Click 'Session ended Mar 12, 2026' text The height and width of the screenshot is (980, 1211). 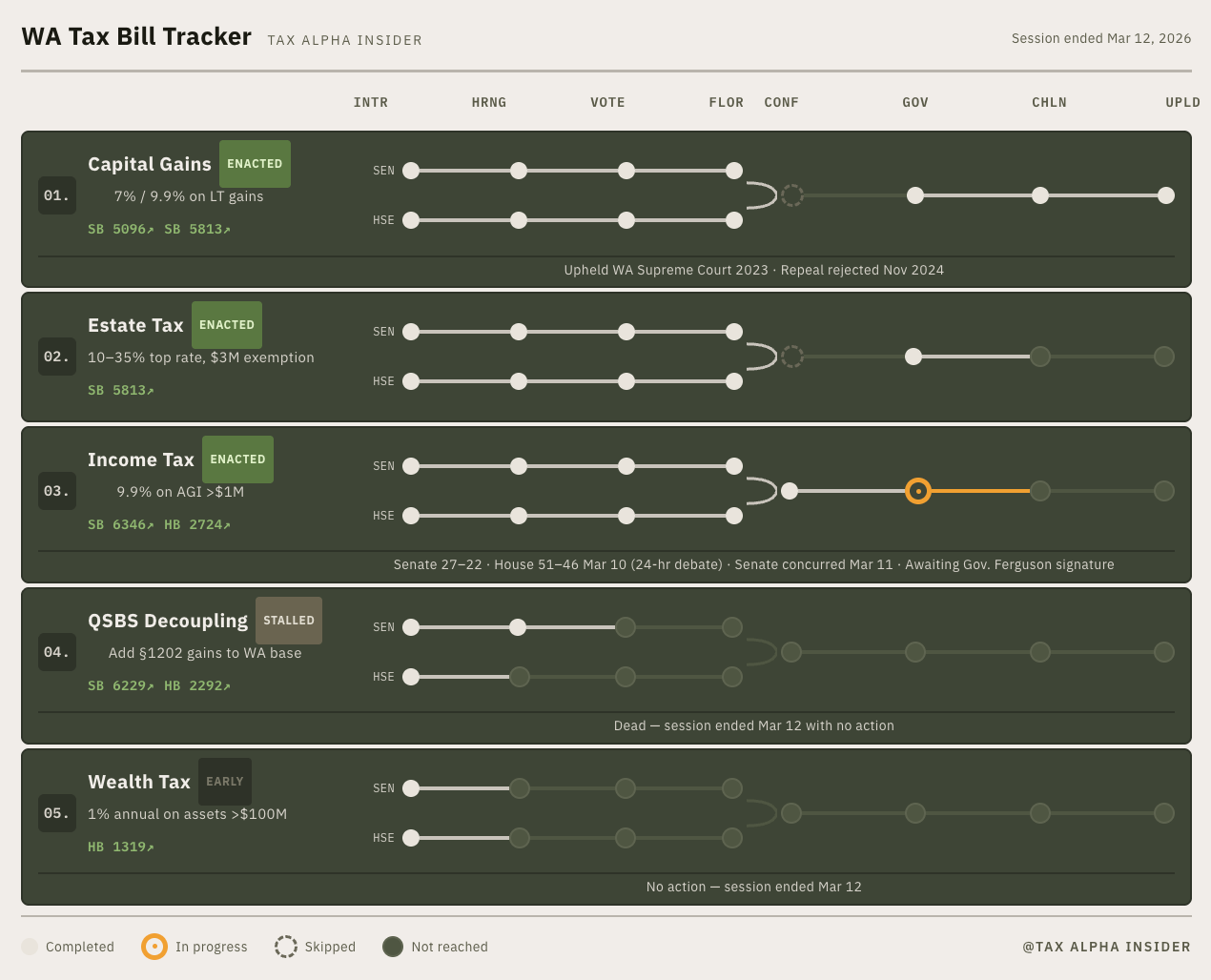click(1101, 38)
